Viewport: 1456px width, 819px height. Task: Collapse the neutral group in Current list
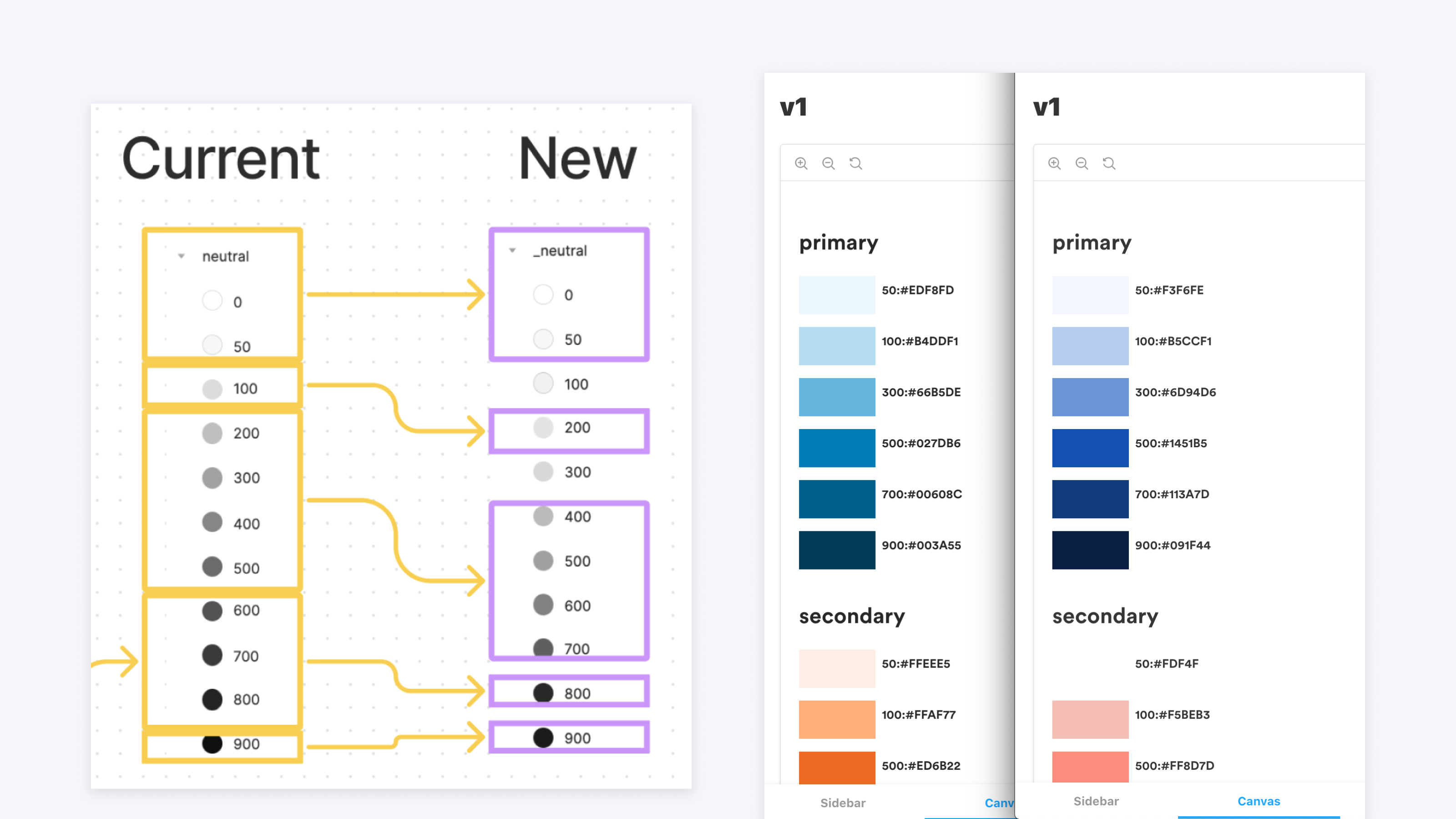(x=182, y=256)
